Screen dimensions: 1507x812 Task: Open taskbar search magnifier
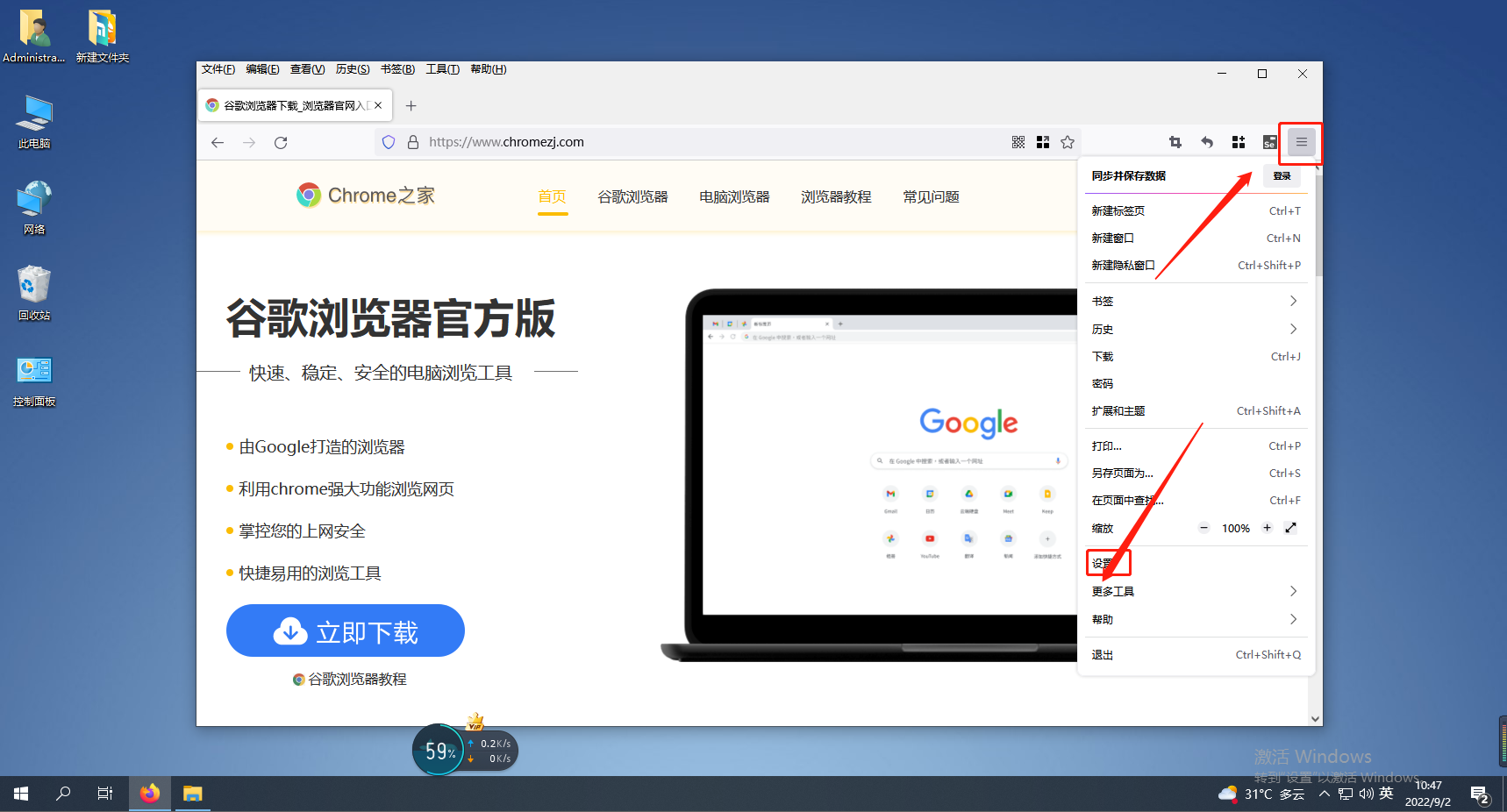[x=63, y=794]
